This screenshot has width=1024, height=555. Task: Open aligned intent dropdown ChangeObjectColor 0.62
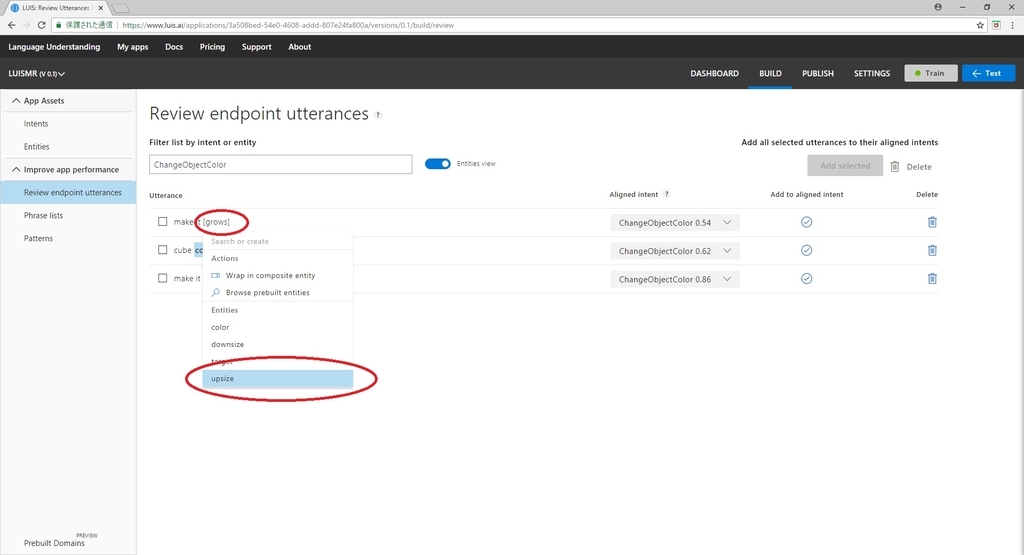pyautogui.click(x=675, y=251)
